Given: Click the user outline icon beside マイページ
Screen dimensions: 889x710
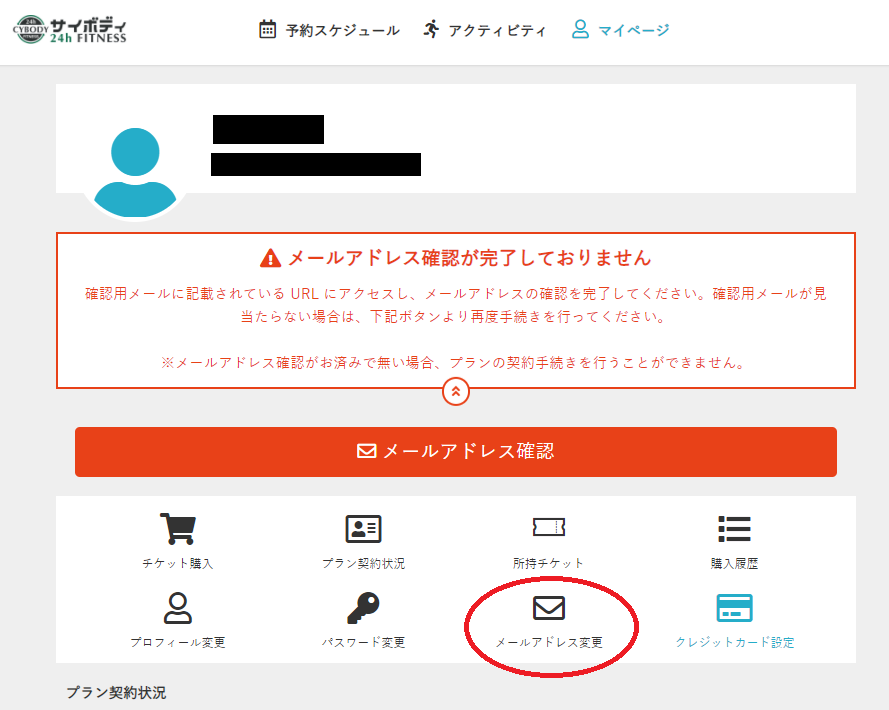Looking at the screenshot, I should click(580, 29).
